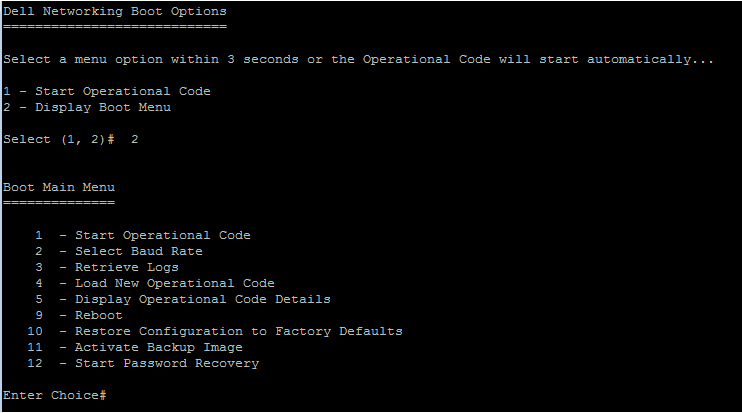Choose the "Retrieve Logs" entry
The width and height of the screenshot is (742, 413).
[126, 267]
